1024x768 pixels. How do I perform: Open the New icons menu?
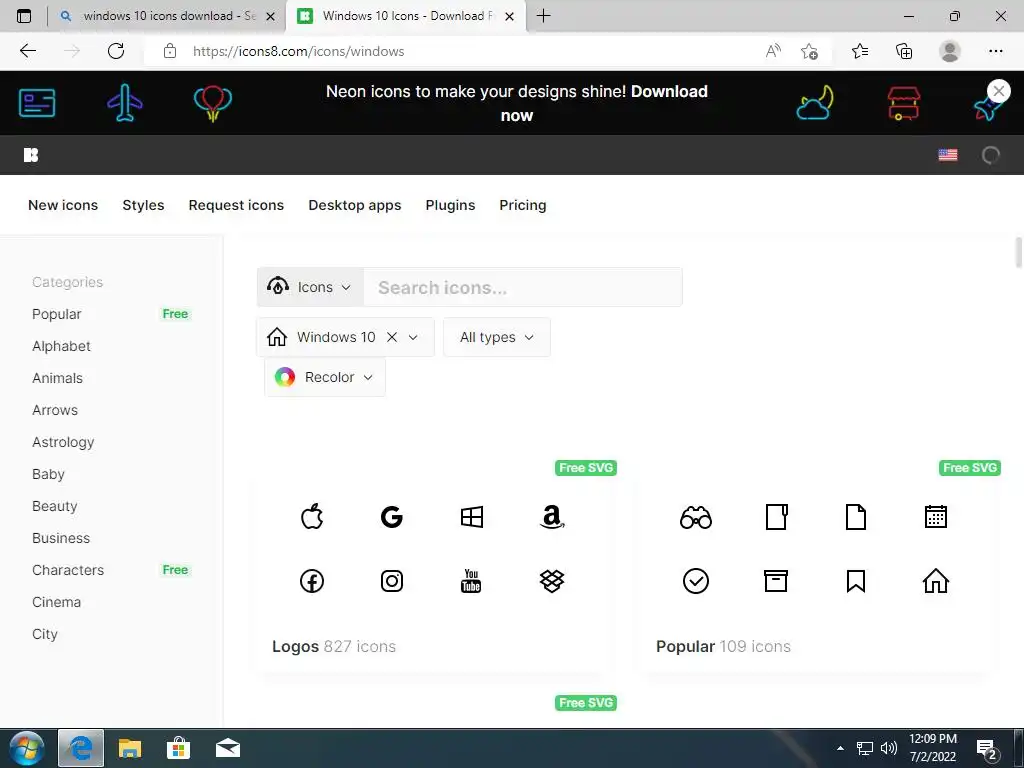point(63,205)
